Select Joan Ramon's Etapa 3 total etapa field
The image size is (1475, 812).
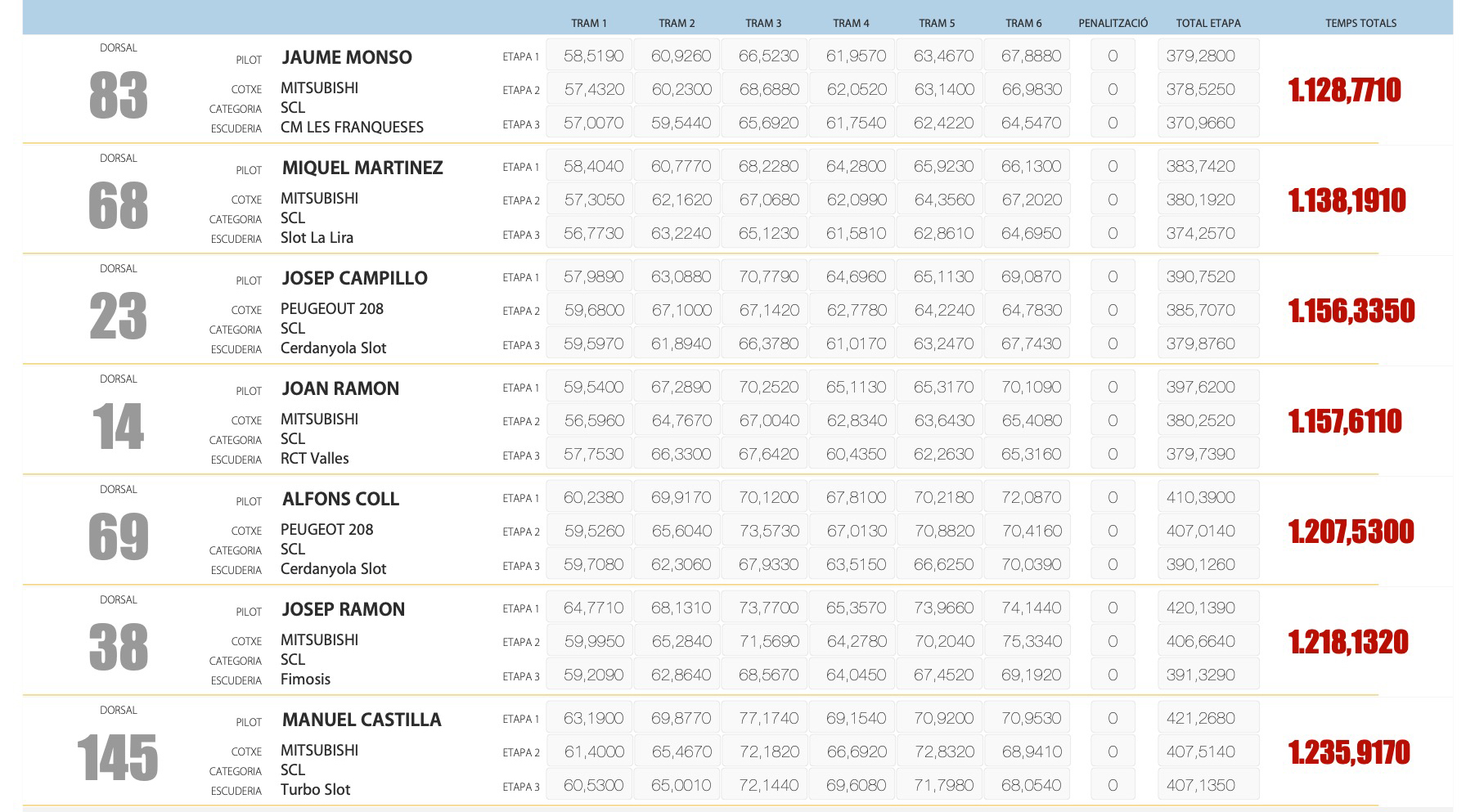tap(1207, 455)
